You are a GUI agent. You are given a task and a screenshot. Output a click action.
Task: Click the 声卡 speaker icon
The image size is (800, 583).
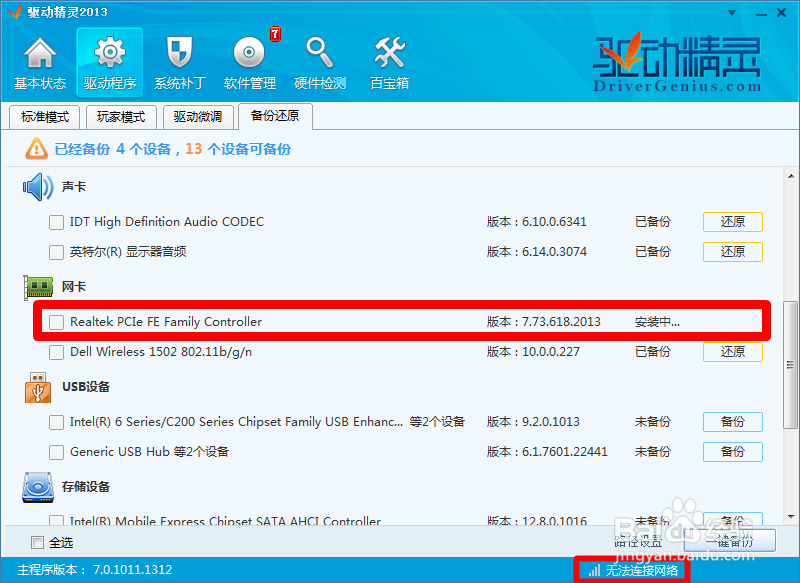point(38,187)
